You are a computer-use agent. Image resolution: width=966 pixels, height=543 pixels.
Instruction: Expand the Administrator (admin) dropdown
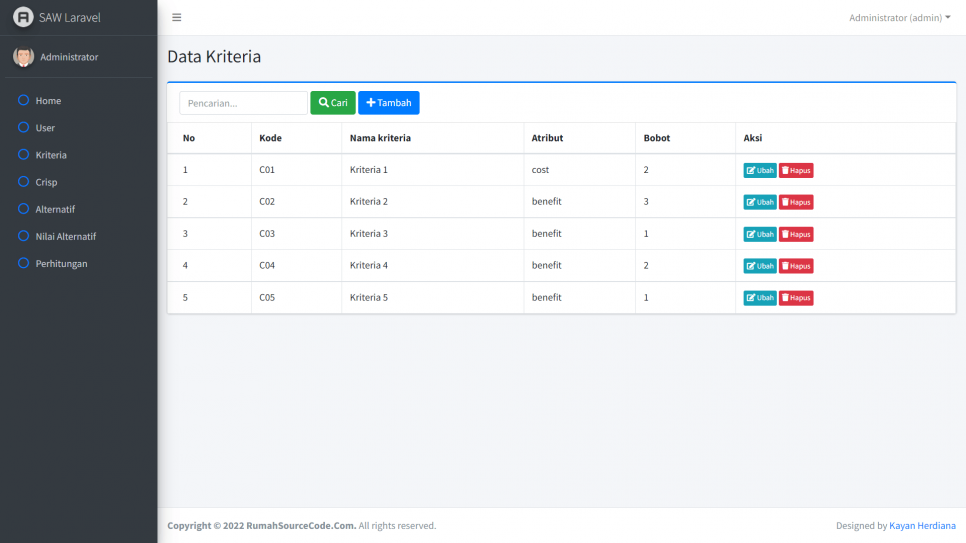tap(899, 17)
